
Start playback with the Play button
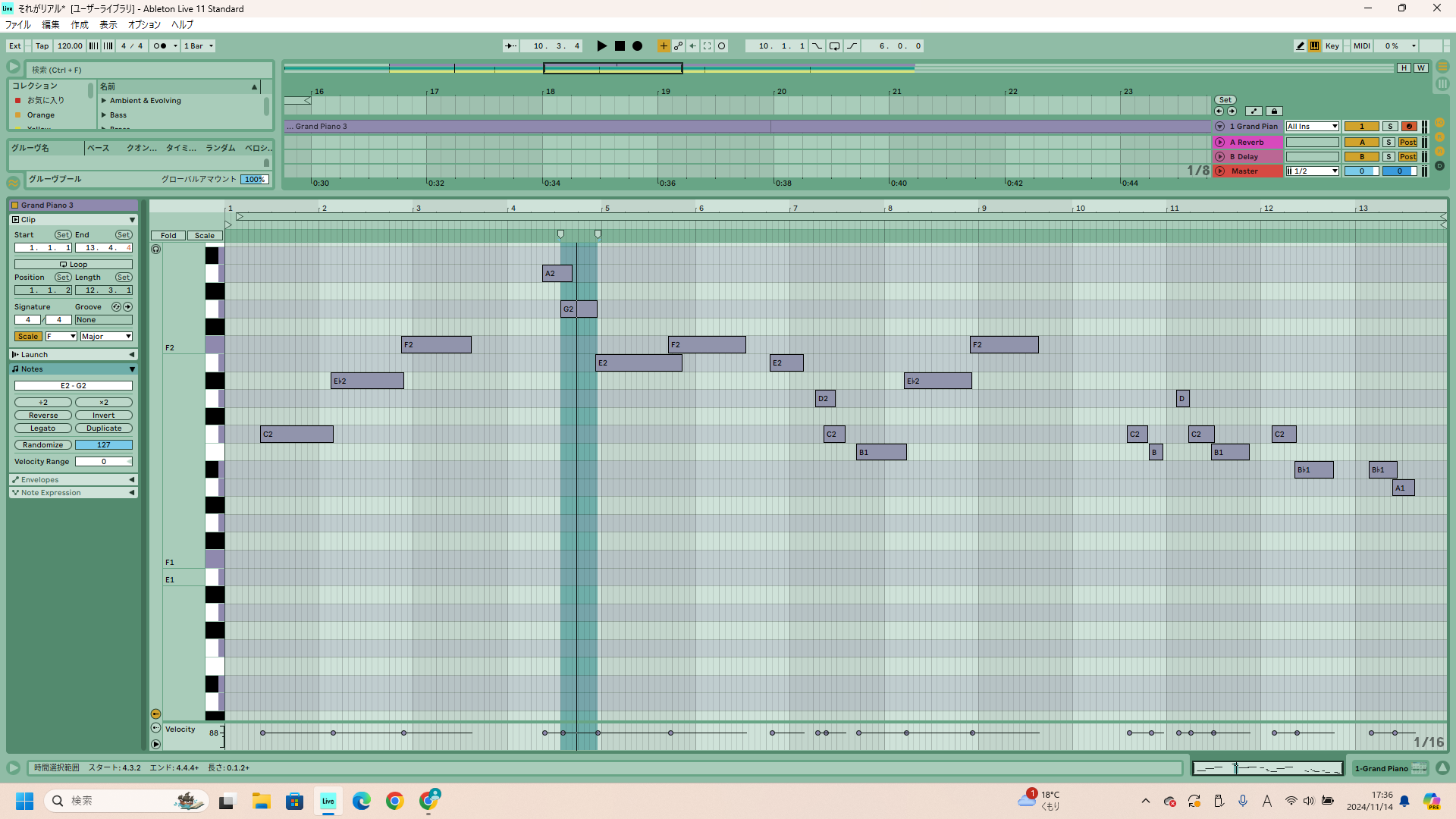pyautogui.click(x=602, y=46)
